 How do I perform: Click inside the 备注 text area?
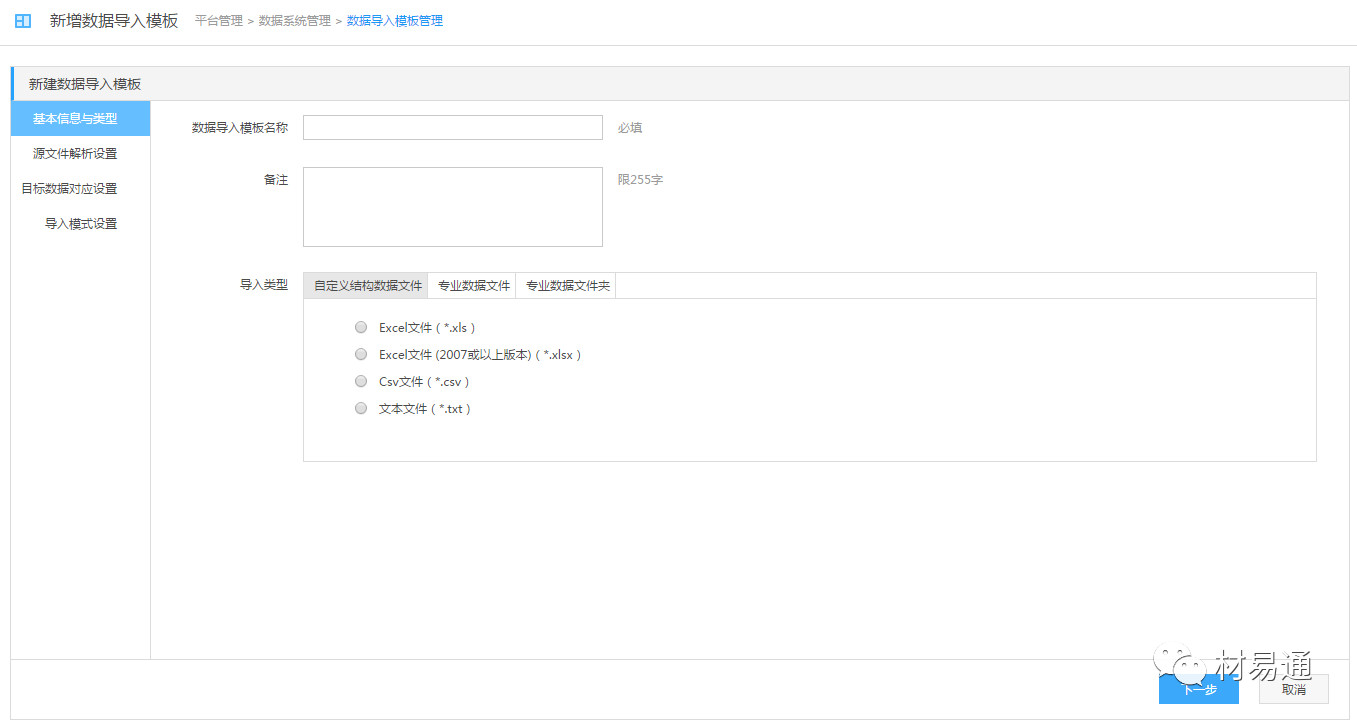point(452,207)
